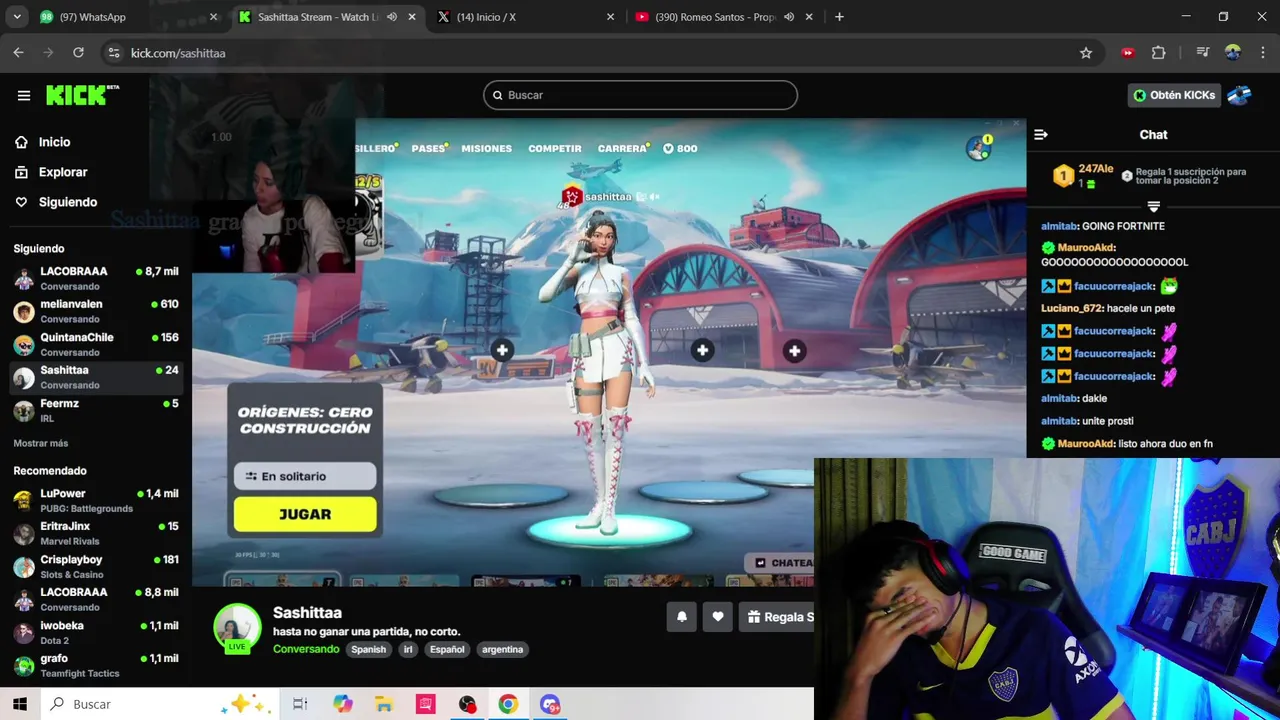Open the Conversando category link
The width and height of the screenshot is (1280, 720).
[306, 649]
